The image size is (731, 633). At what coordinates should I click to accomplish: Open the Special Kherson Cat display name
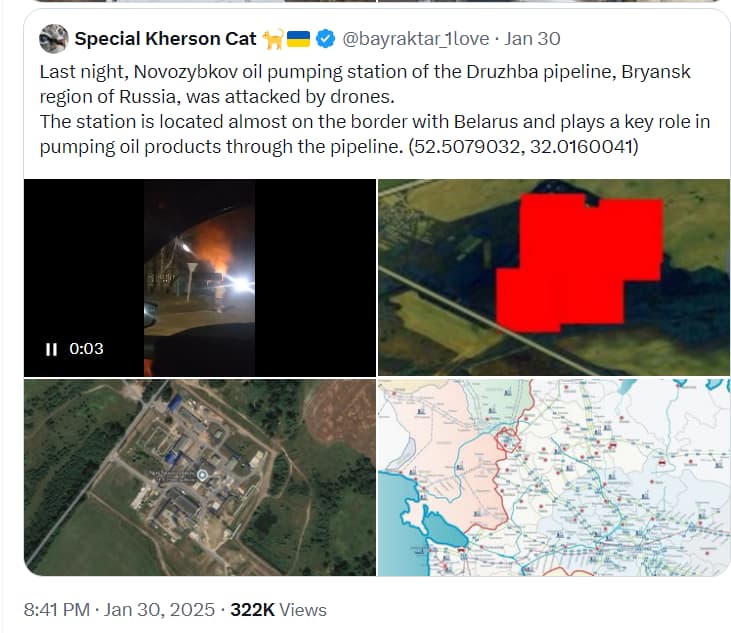[166, 39]
